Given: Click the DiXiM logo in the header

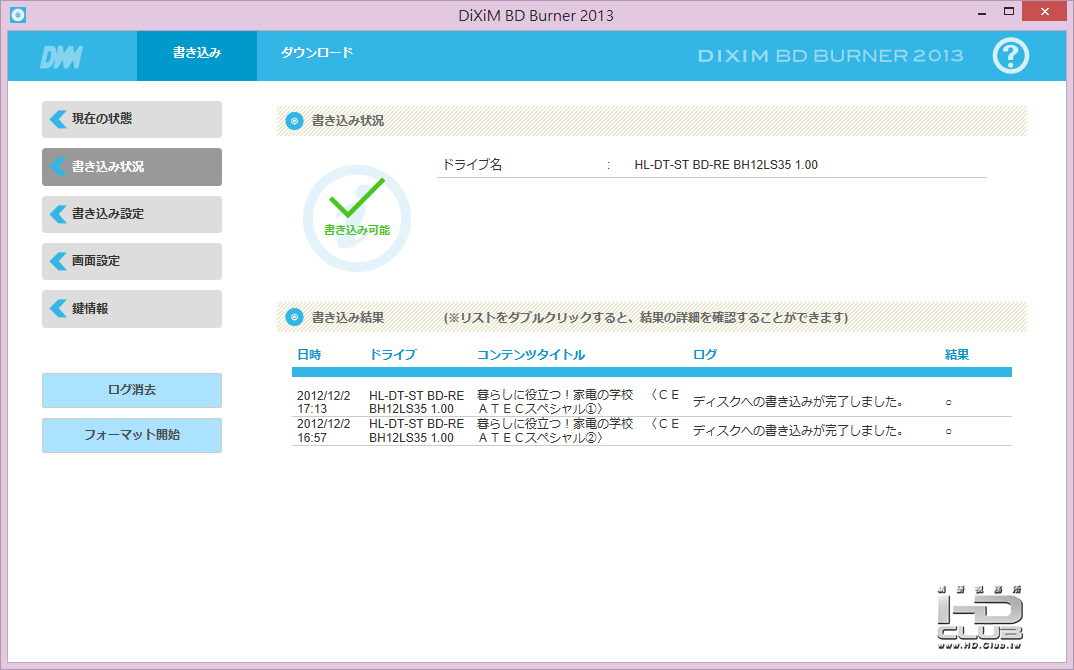Looking at the screenshot, I should click(62, 57).
